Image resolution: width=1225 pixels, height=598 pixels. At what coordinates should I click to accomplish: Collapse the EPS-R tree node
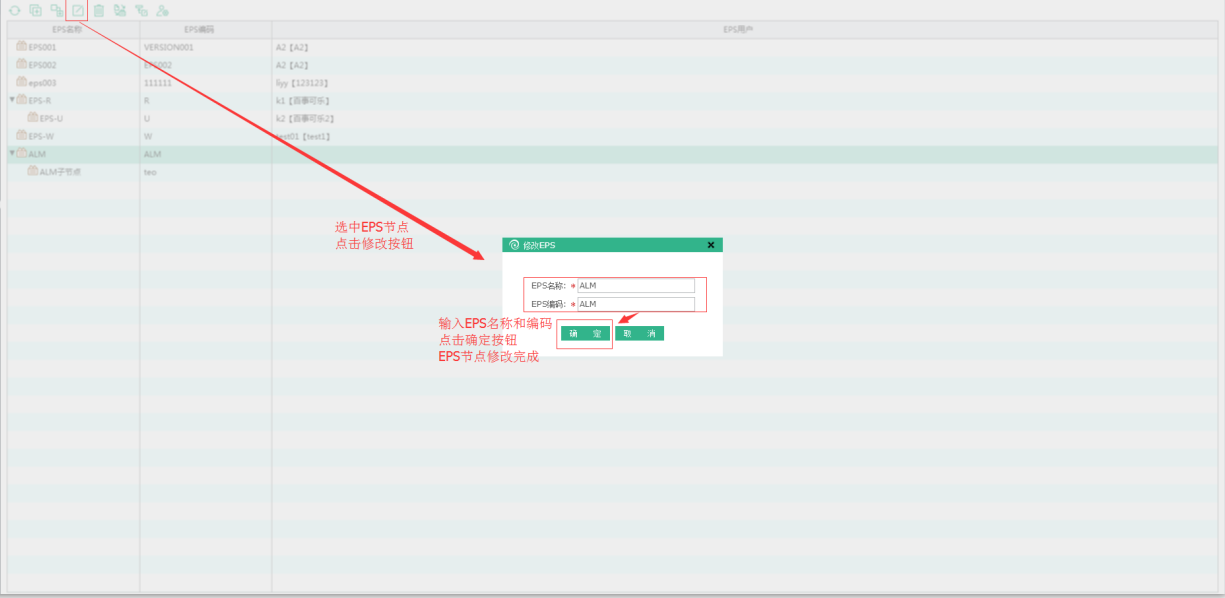12,100
